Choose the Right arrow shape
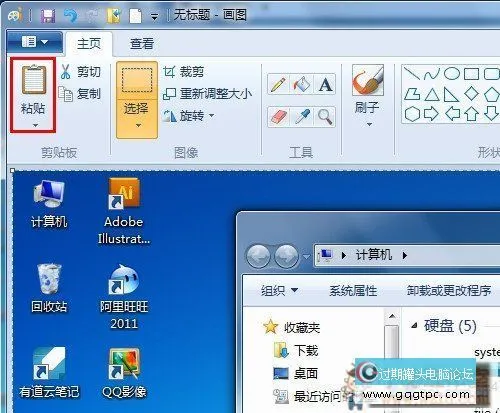The height and width of the screenshot is (413, 500). point(431,114)
